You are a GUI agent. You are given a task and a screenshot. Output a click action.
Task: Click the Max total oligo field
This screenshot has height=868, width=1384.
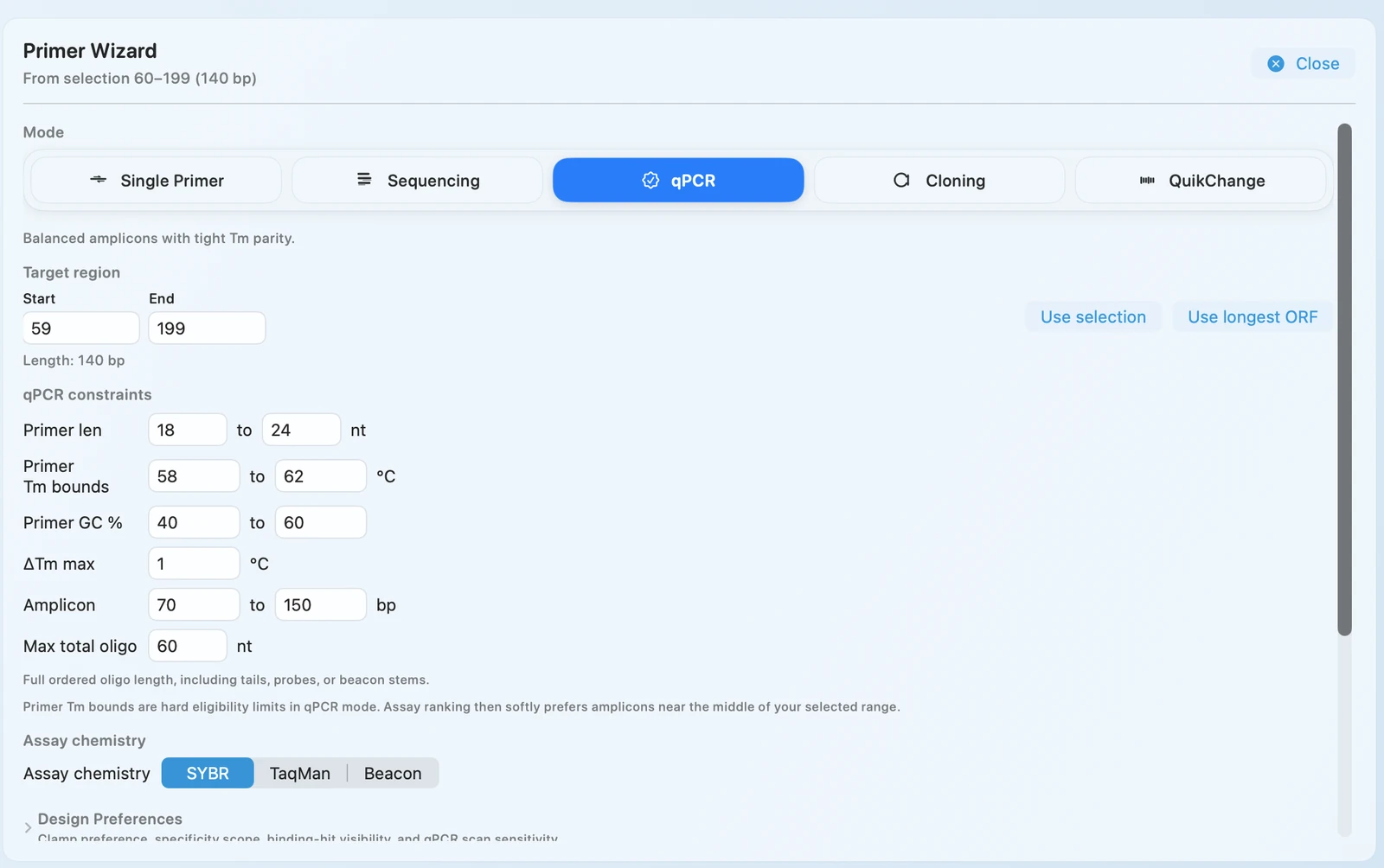pyautogui.click(x=188, y=646)
